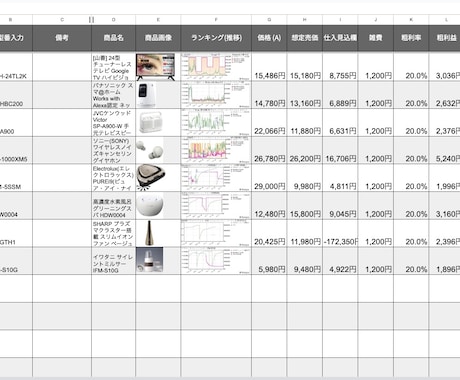Select price cell 15,486円

[269, 66]
